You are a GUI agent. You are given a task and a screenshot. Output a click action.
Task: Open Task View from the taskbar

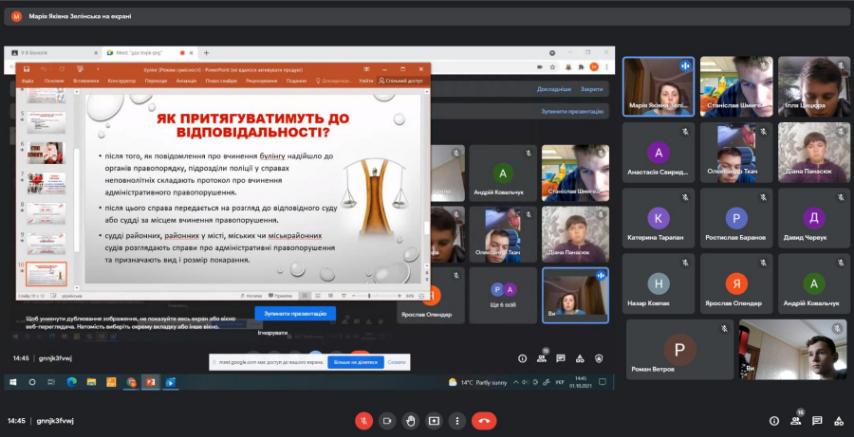pos(51,382)
